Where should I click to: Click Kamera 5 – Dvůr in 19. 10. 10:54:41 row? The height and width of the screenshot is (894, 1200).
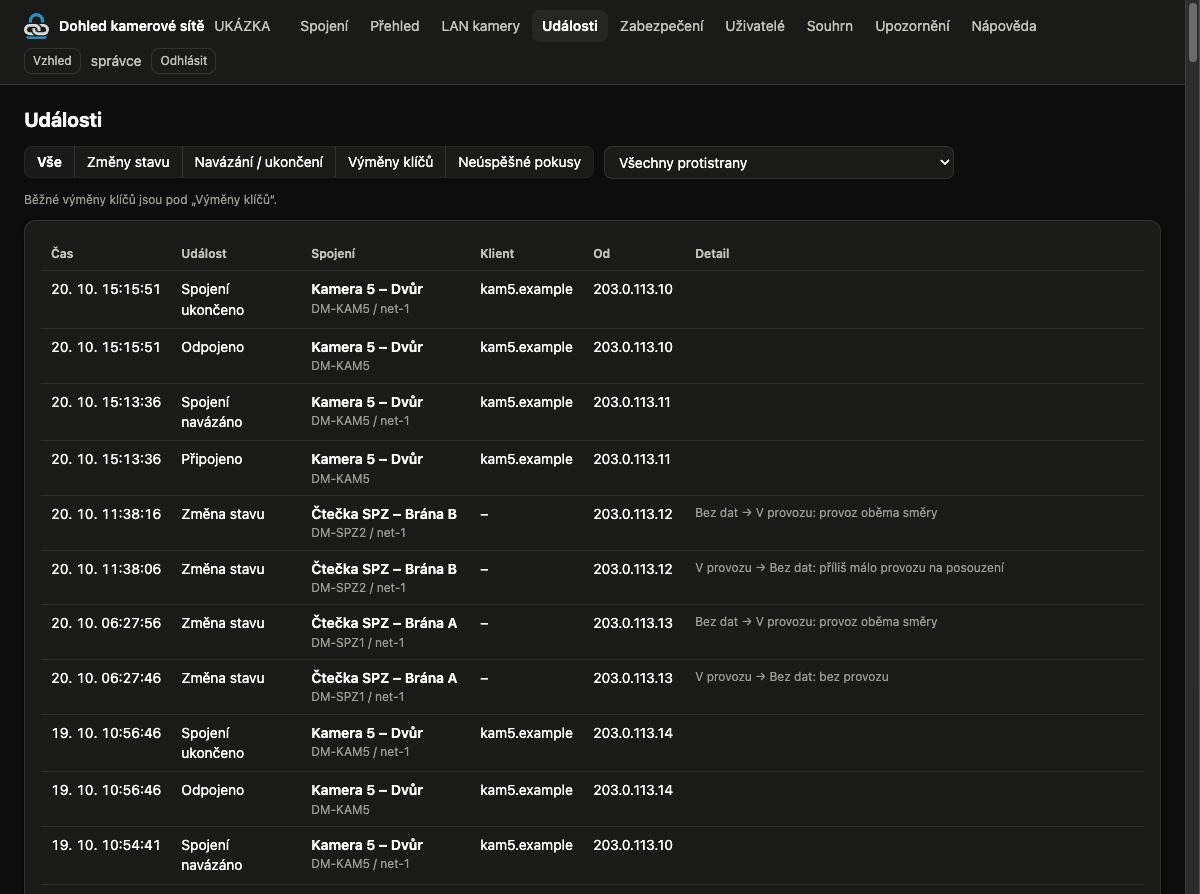click(x=367, y=845)
